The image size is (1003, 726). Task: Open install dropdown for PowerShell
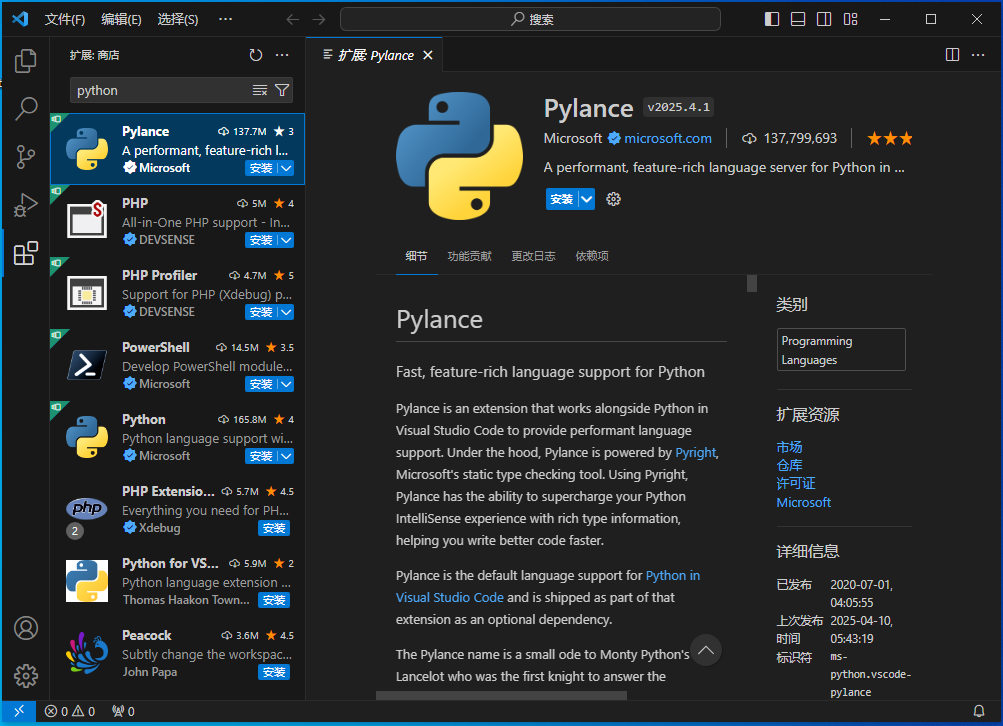(286, 384)
